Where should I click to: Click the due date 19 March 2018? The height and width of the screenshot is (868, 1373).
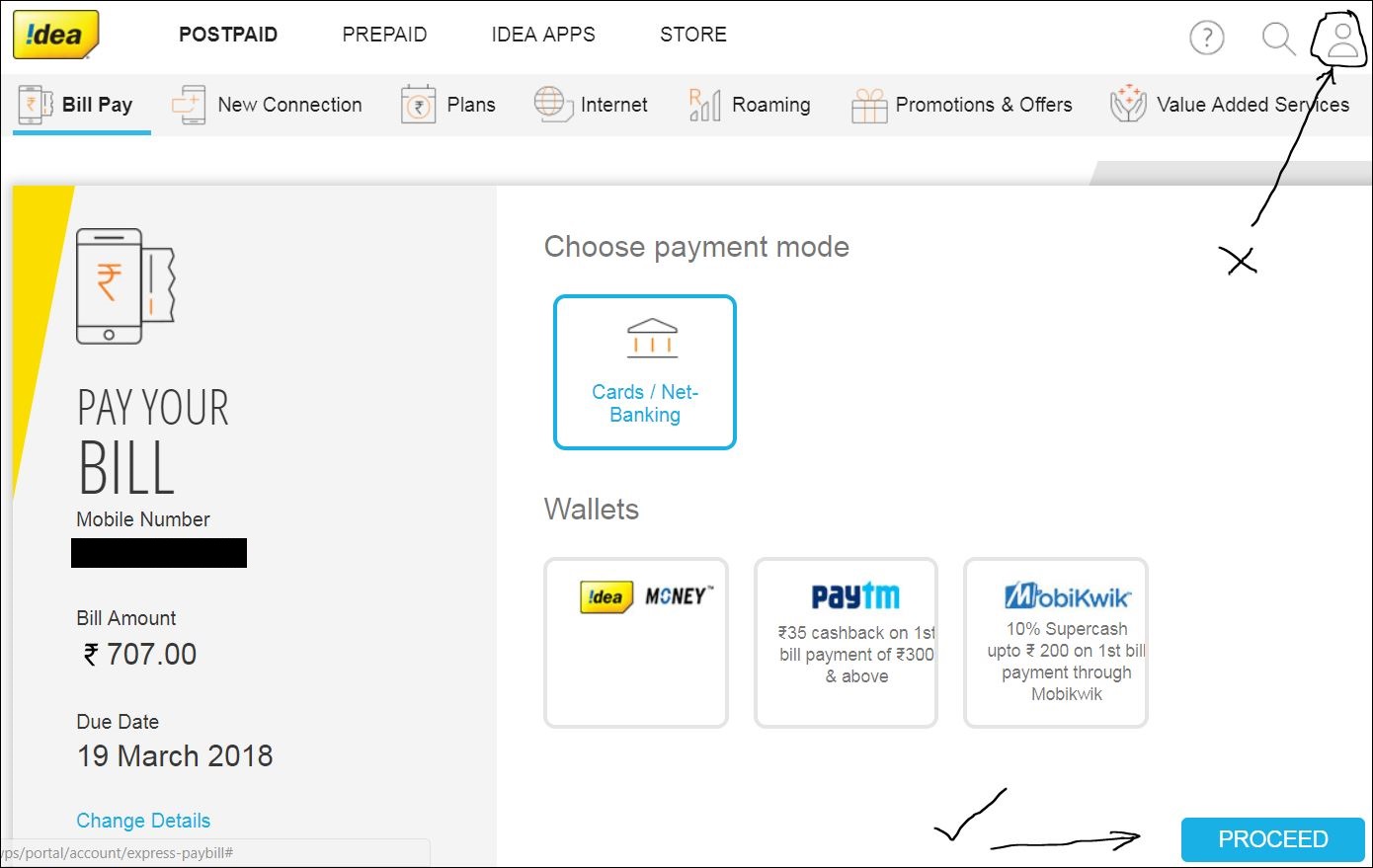click(175, 756)
